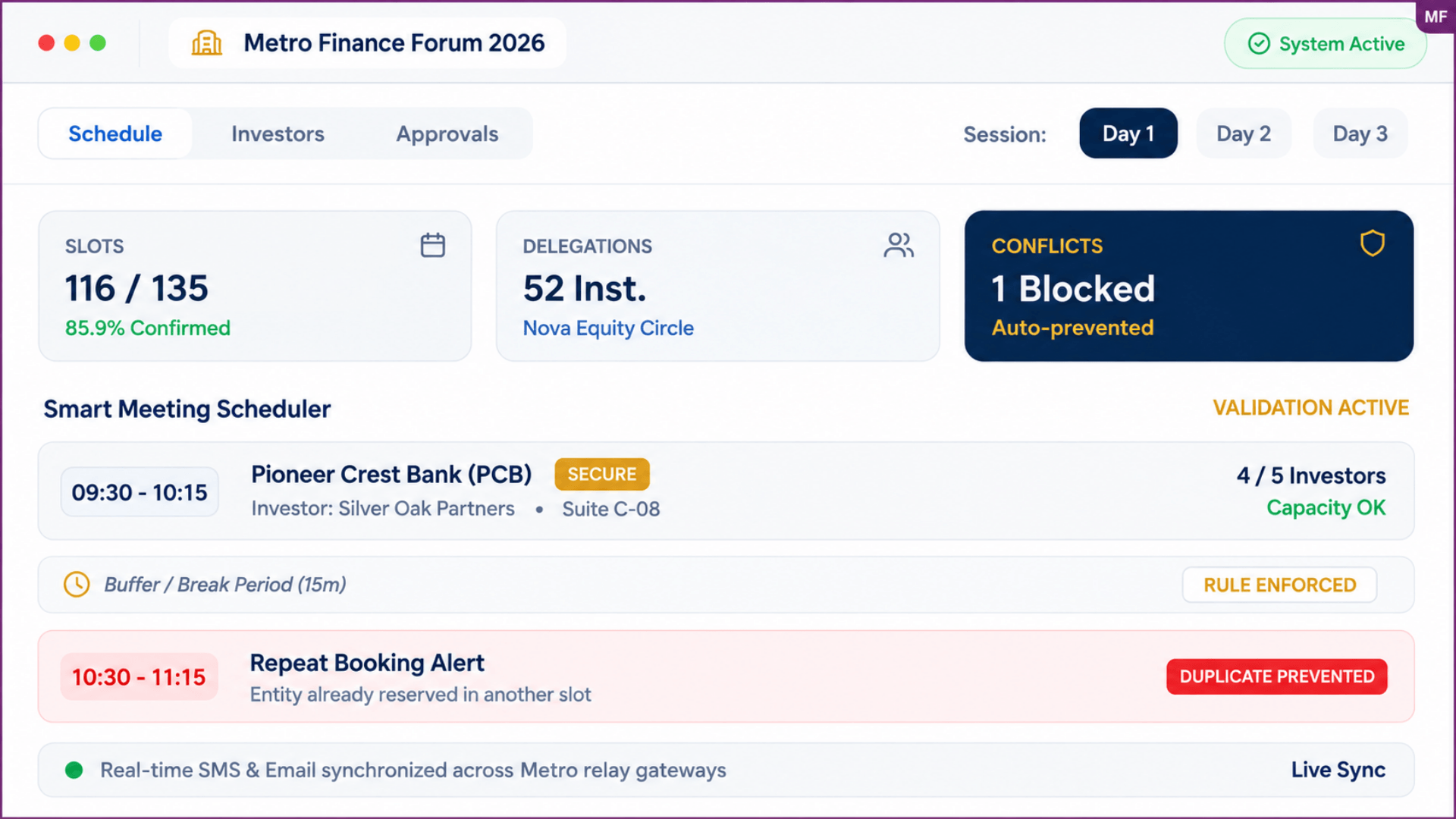Open the Delegations 52 Inst. card
This screenshot has height=819, width=1456.
click(x=718, y=286)
